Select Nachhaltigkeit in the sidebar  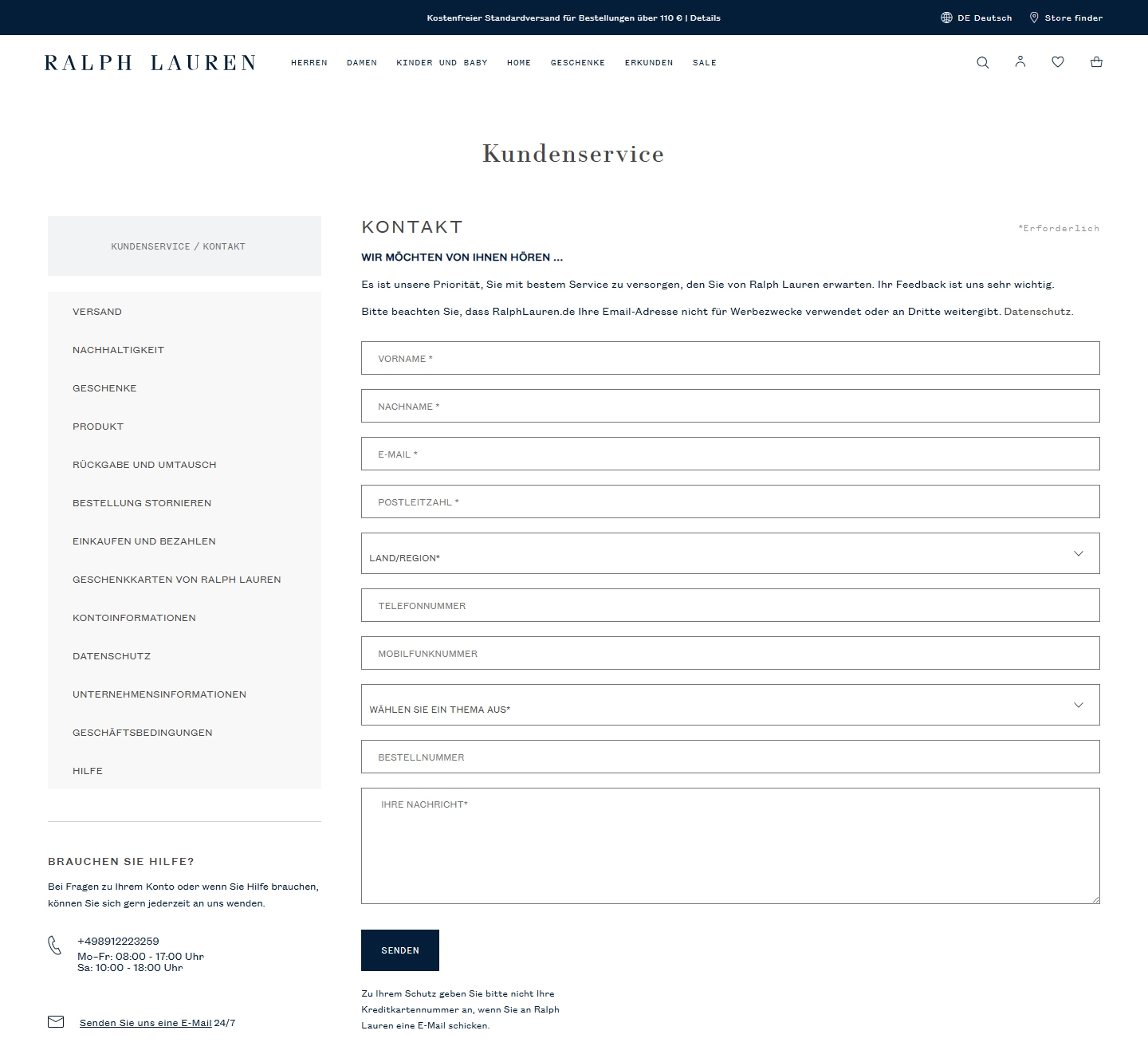click(118, 350)
